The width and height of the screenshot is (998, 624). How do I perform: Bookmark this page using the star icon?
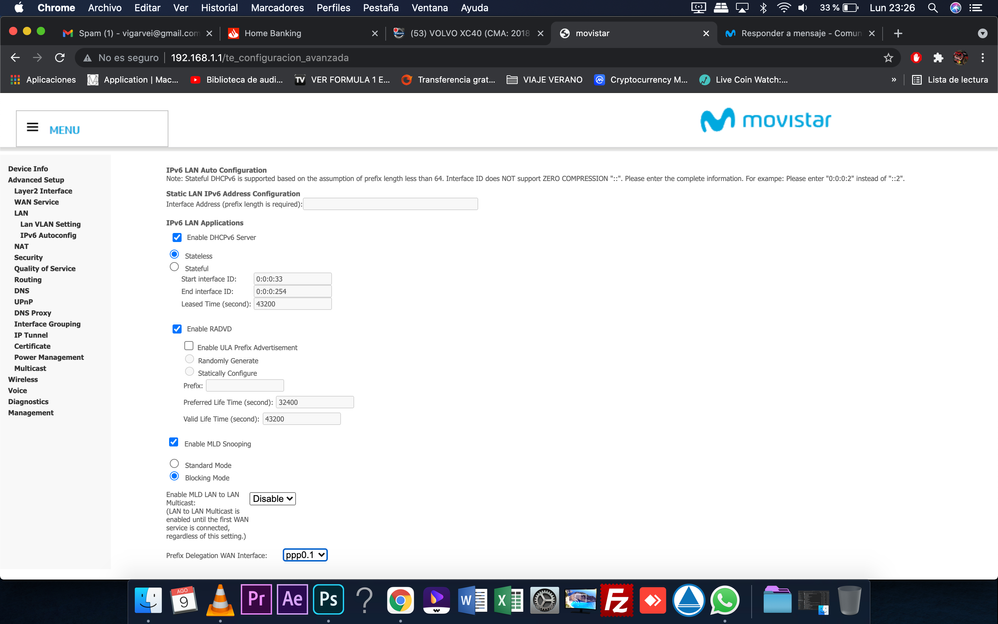[x=888, y=58]
